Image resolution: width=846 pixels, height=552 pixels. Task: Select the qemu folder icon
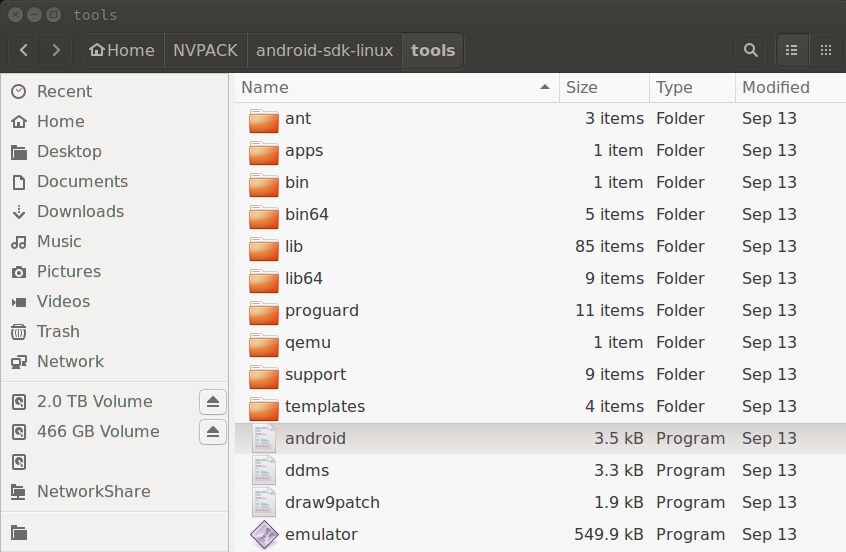[264, 344]
